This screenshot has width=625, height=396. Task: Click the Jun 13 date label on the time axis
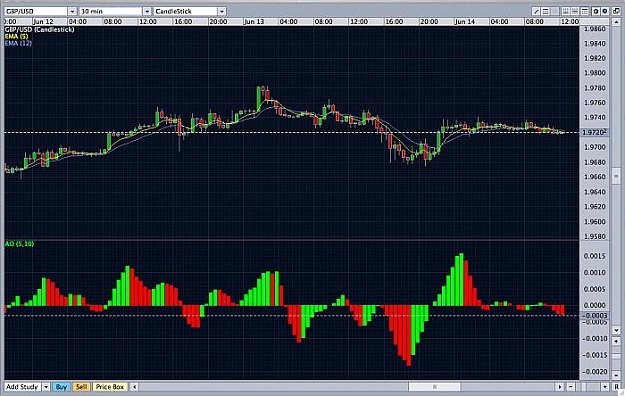click(254, 22)
